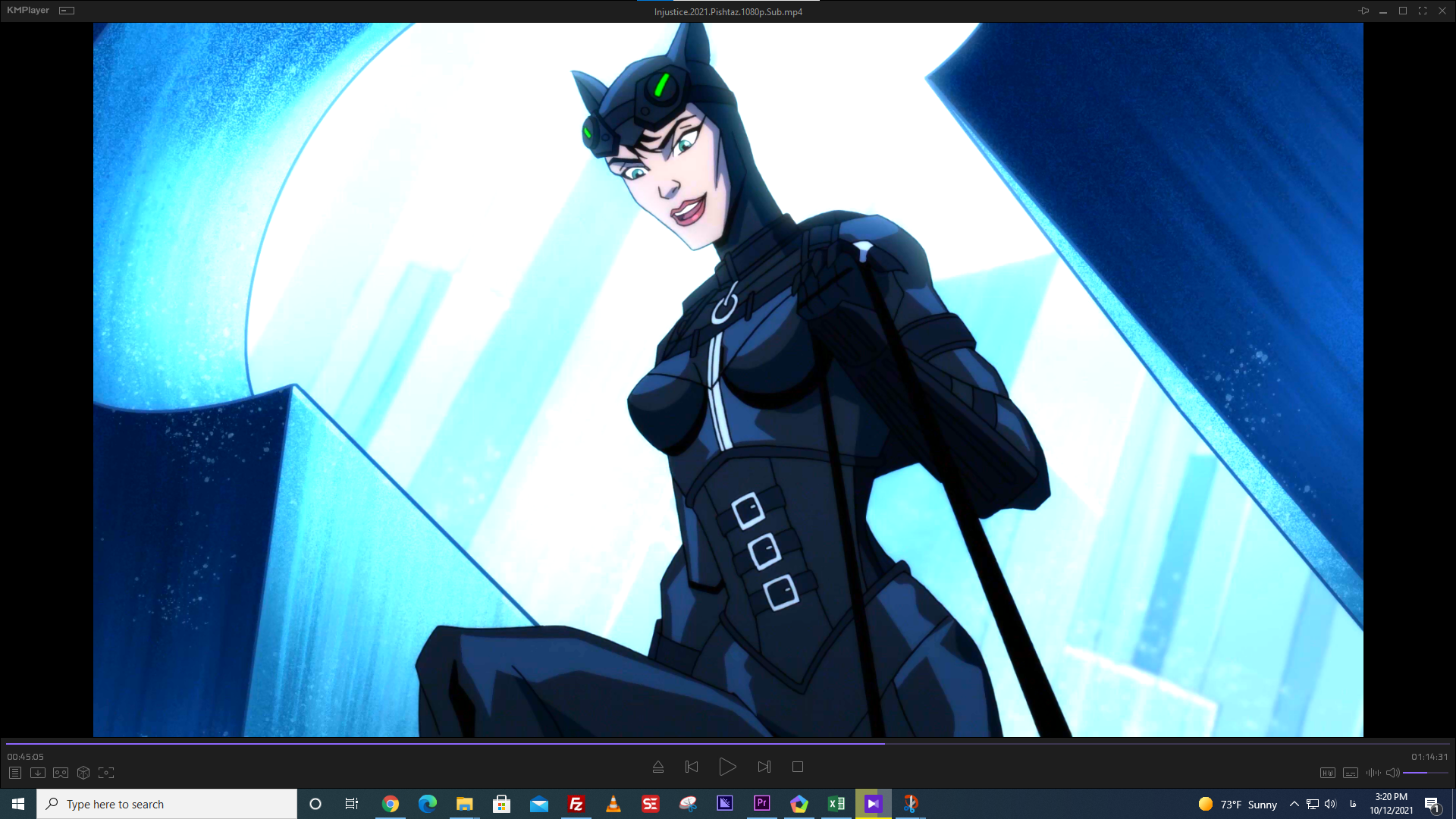This screenshot has width=1456, height=819.
Task: Click the eject/open file icon
Action: tap(658, 767)
